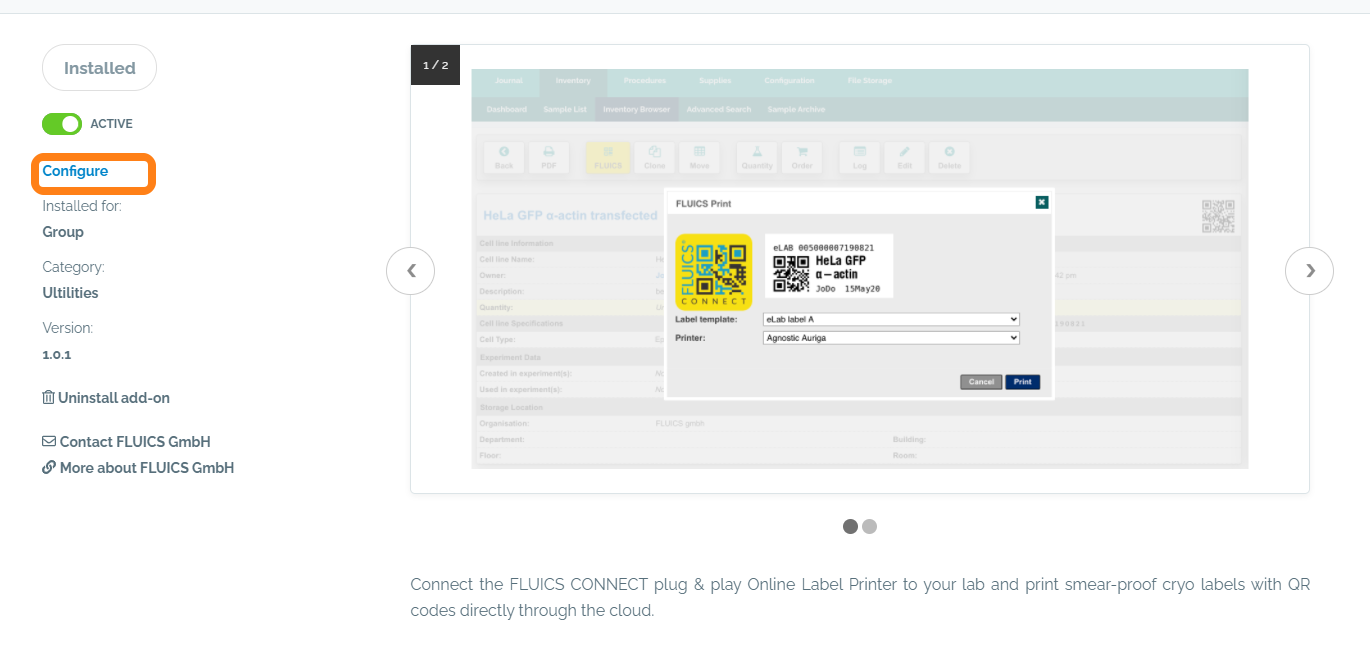
Task: Click the trash icon for Uninstall add-on
Action: point(48,398)
